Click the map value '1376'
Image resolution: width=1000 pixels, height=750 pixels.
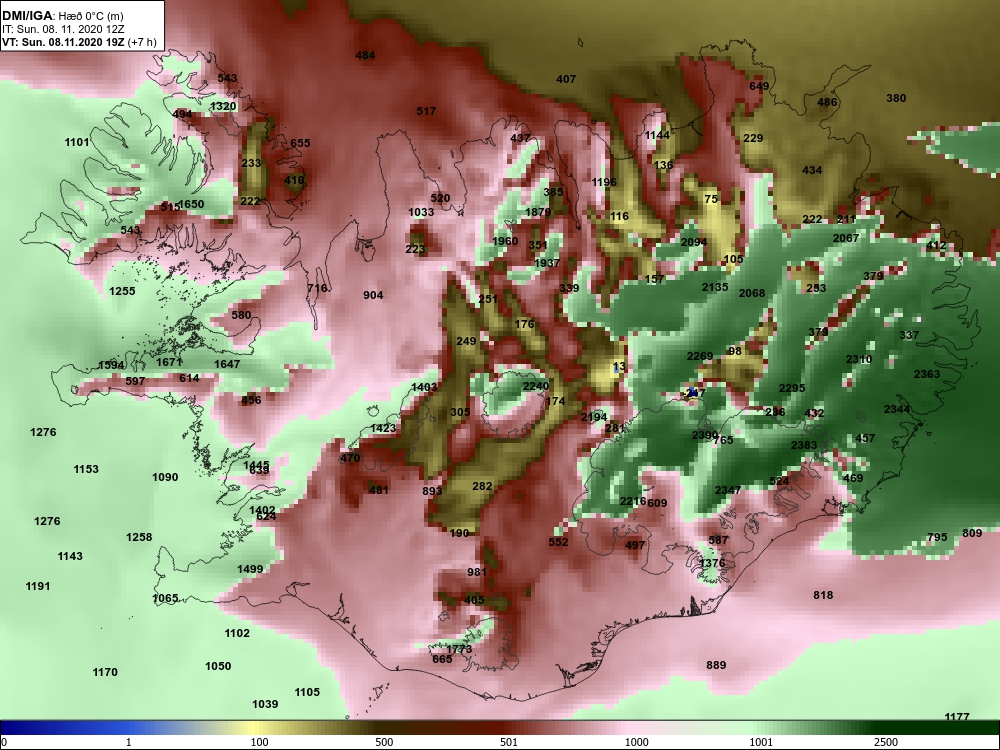pyautogui.click(x=712, y=563)
